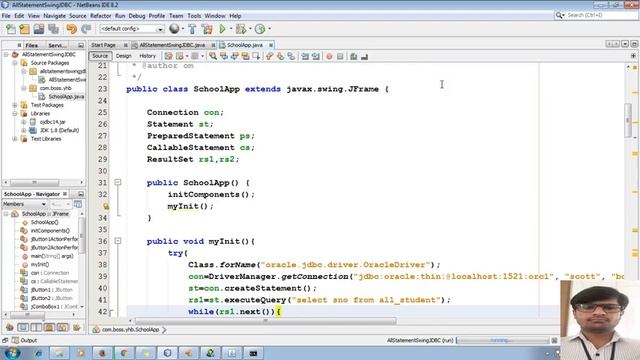The width and height of the screenshot is (640, 360).
Task: Open the Output panel
Action: (24, 340)
